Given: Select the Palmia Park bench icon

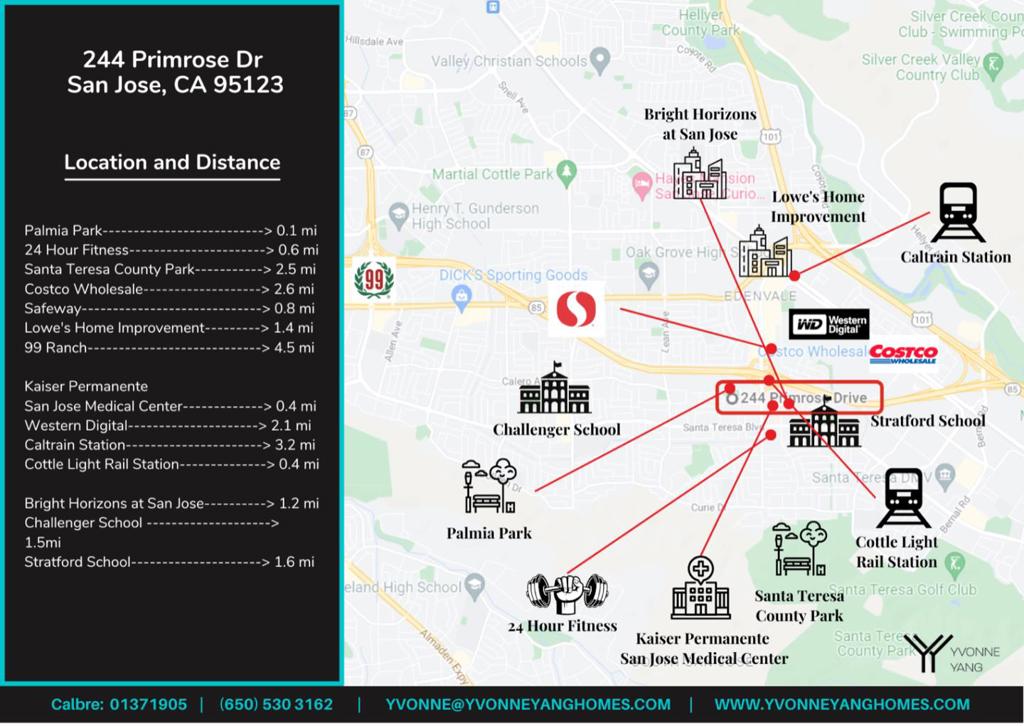Looking at the screenshot, I should tap(489, 487).
